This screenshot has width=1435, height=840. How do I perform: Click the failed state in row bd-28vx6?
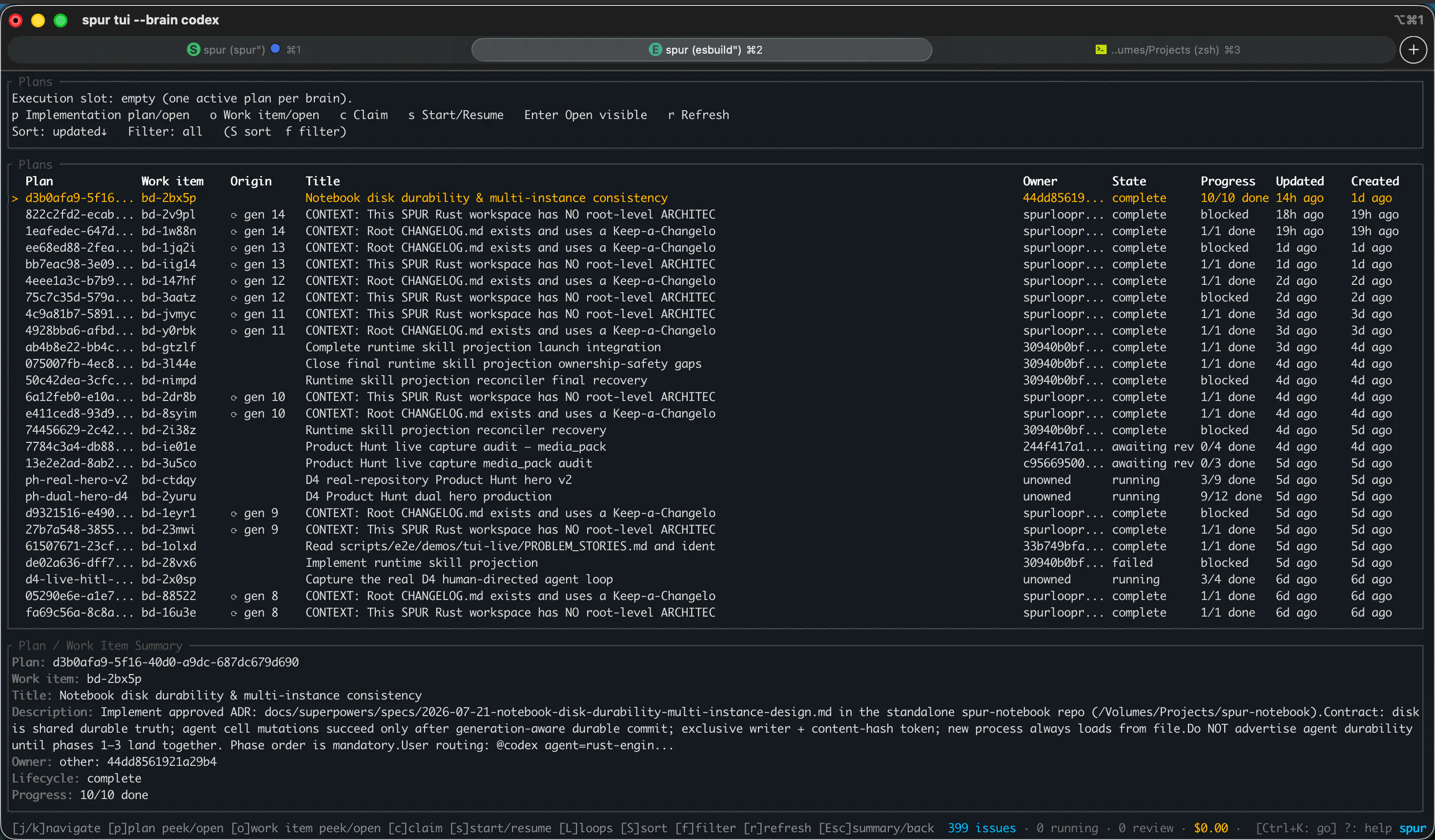1132,563
